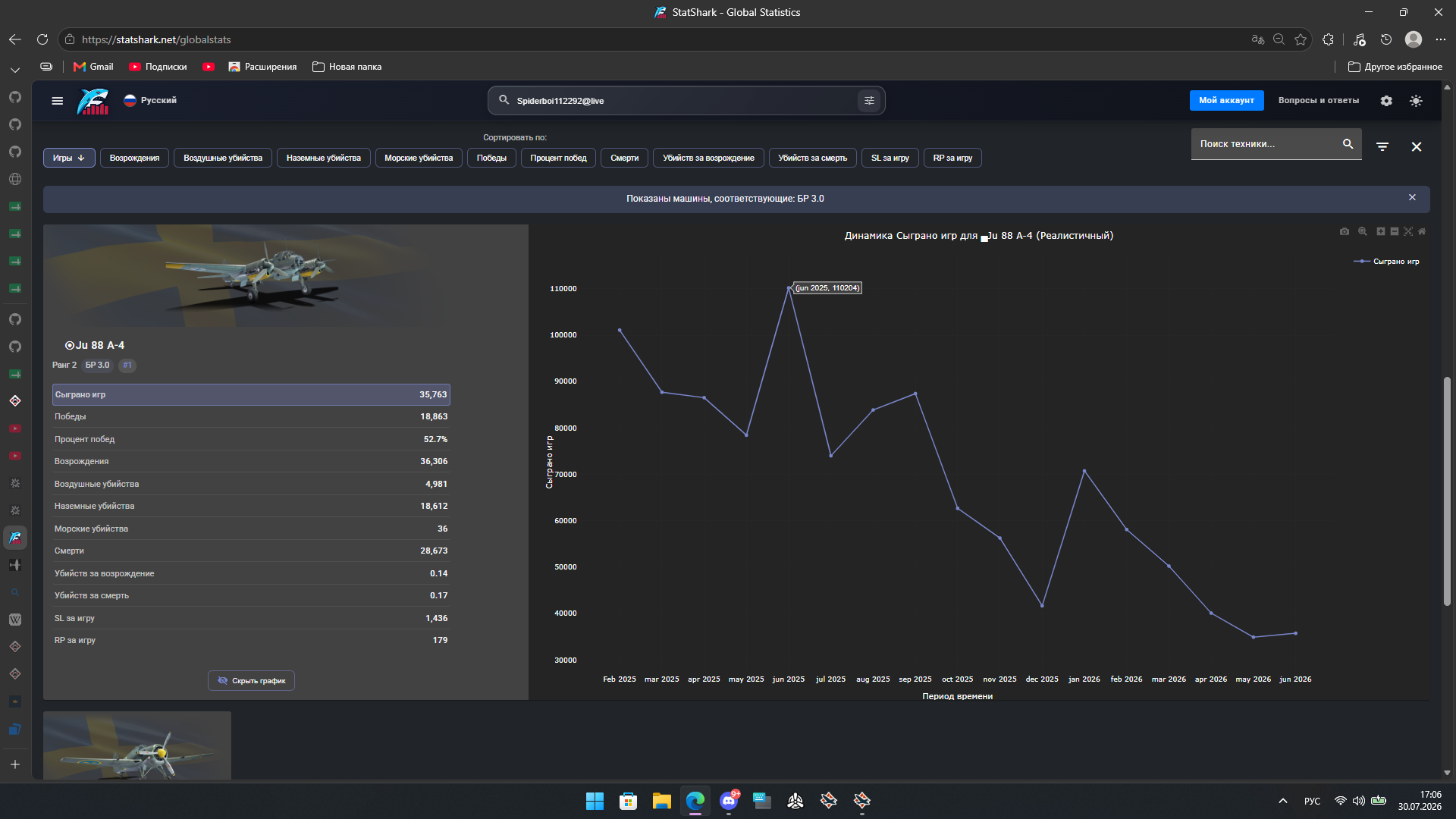Go back in browser

coord(15,39)
